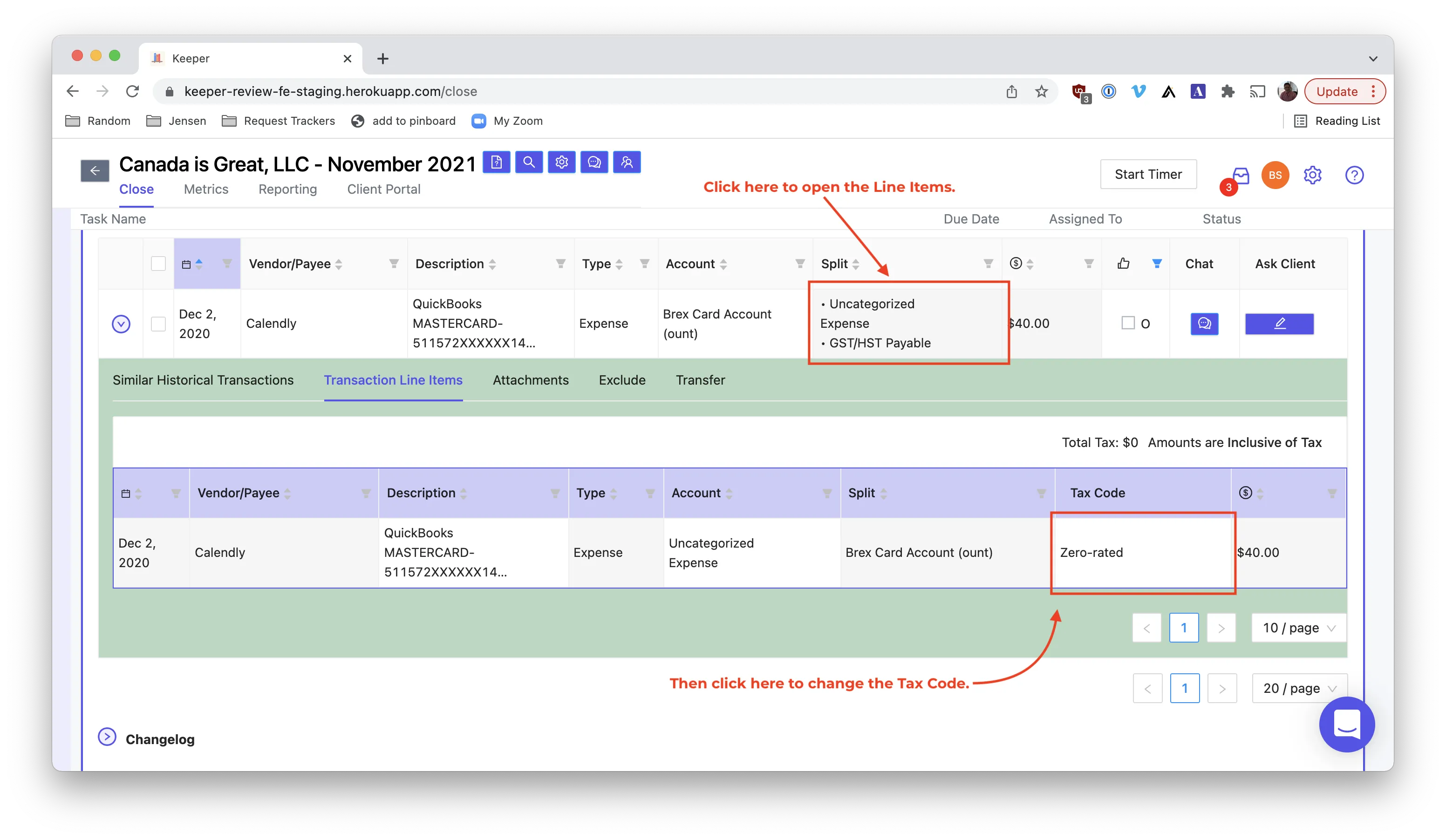Viewport: 1446px width, 840px height.
Task: Click page 1 in line items pagination
Action: tap(1183, 628)
